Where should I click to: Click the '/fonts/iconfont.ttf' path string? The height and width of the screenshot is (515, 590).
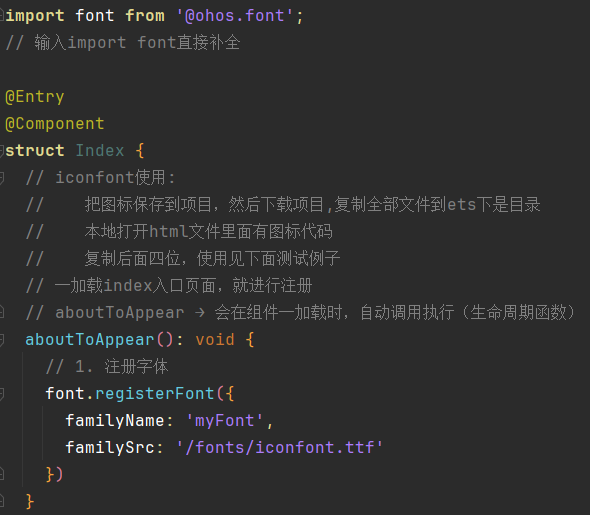pyautogui.click(x=280, y=447)
